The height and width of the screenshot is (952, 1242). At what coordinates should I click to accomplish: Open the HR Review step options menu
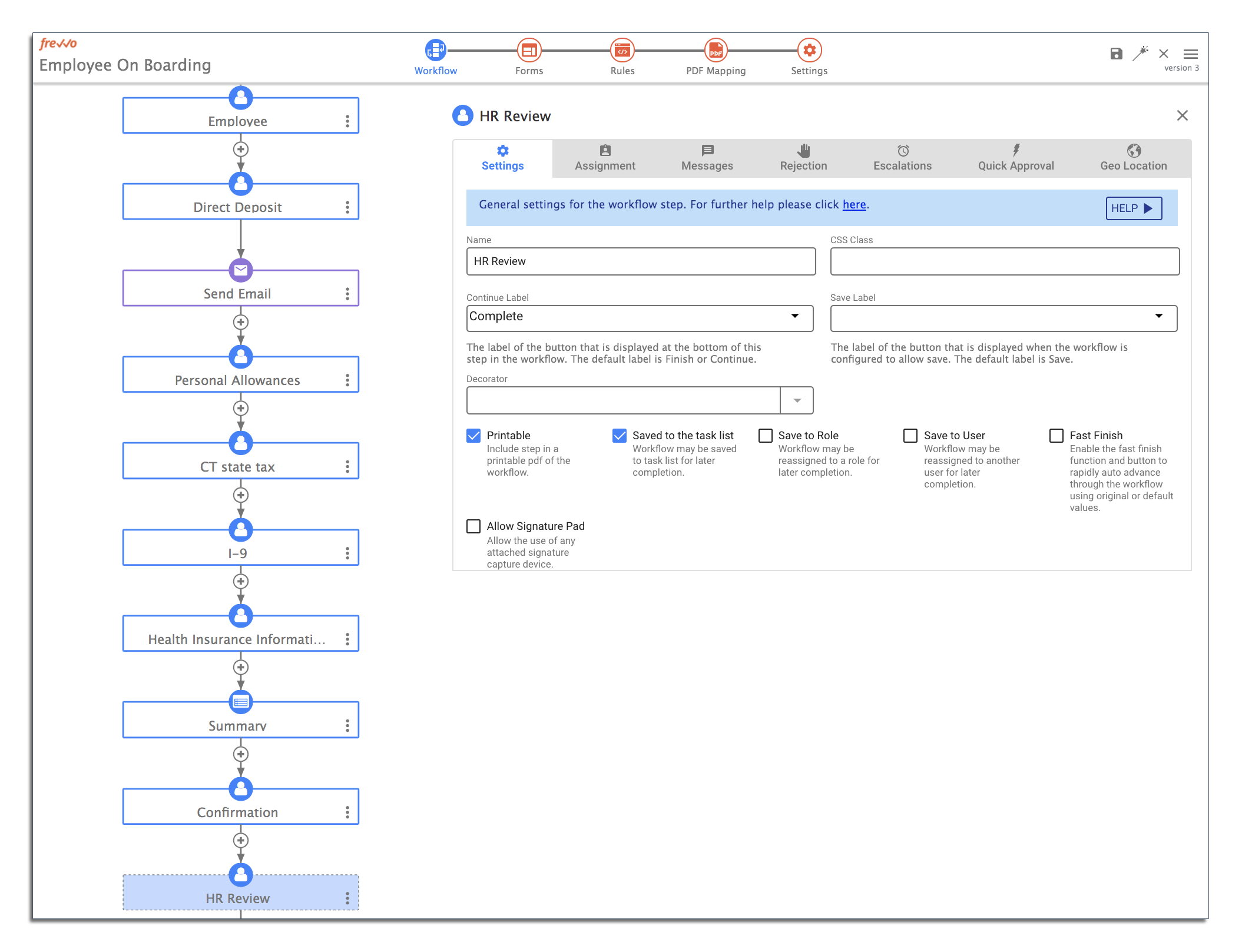pos(347,898)
